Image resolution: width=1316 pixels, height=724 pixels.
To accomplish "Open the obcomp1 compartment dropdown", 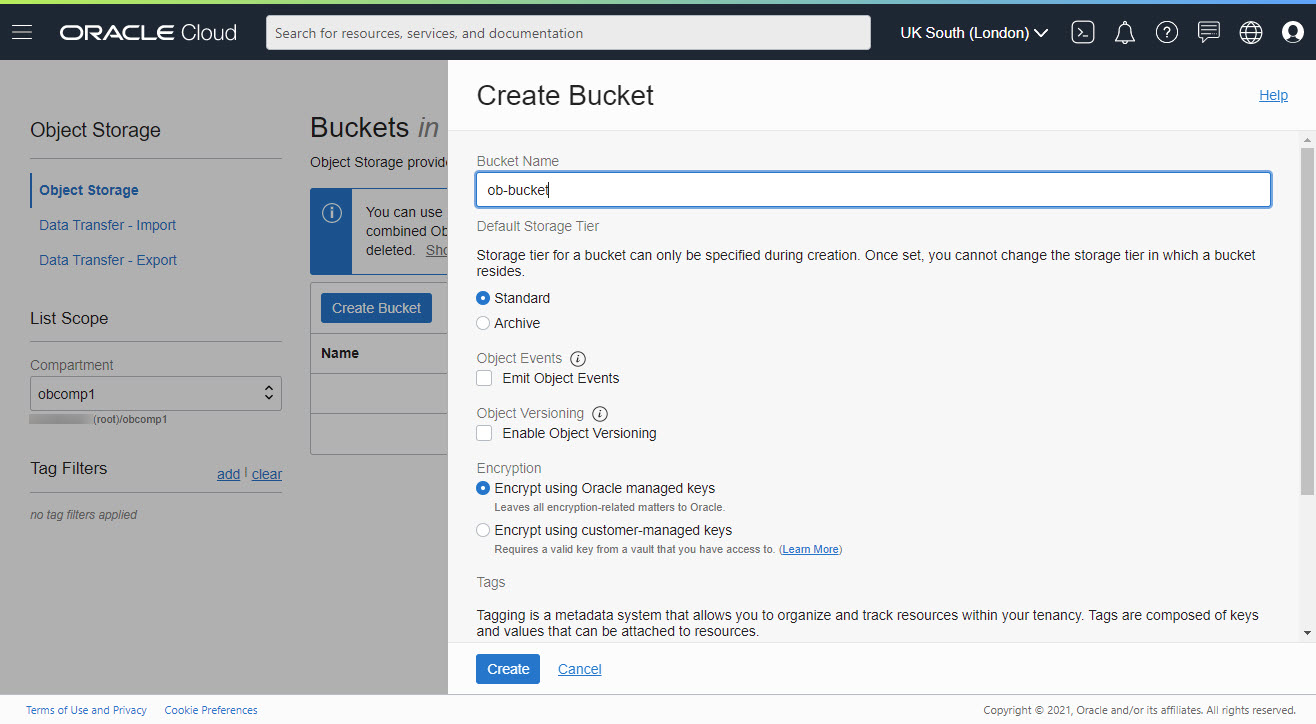I will coord(156,394).
